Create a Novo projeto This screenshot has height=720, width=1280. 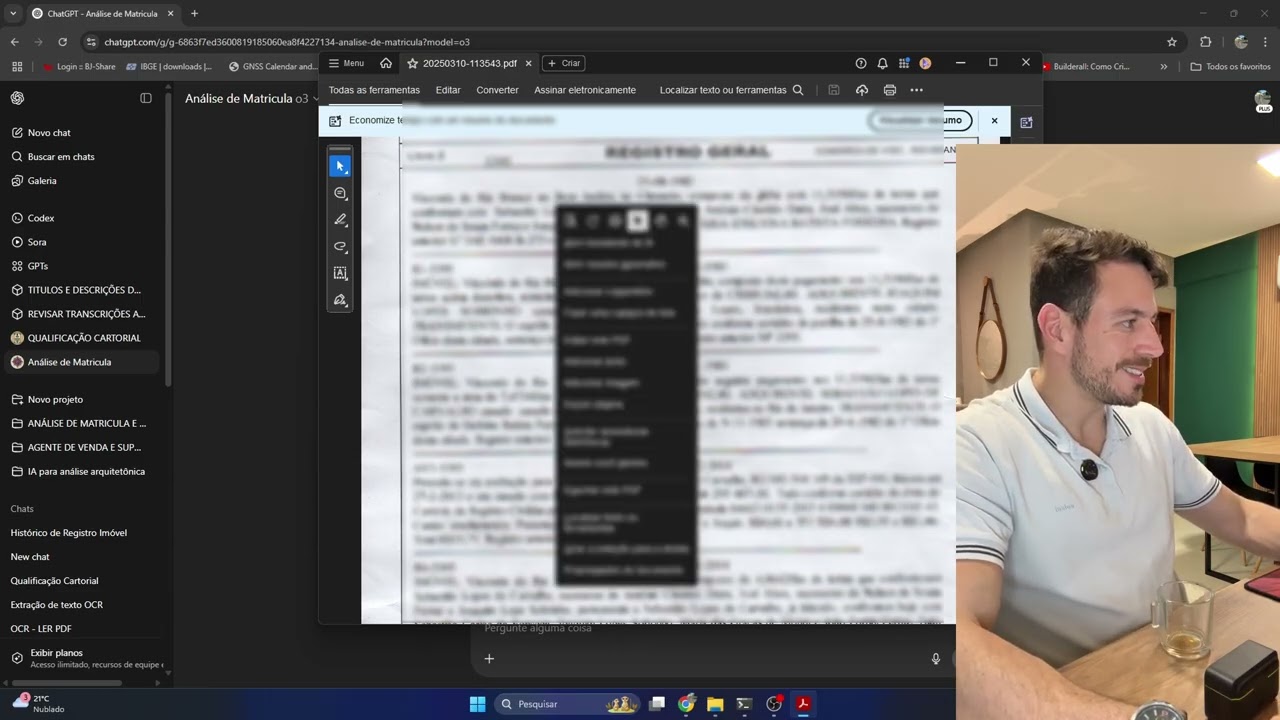[x=80, y=399]
